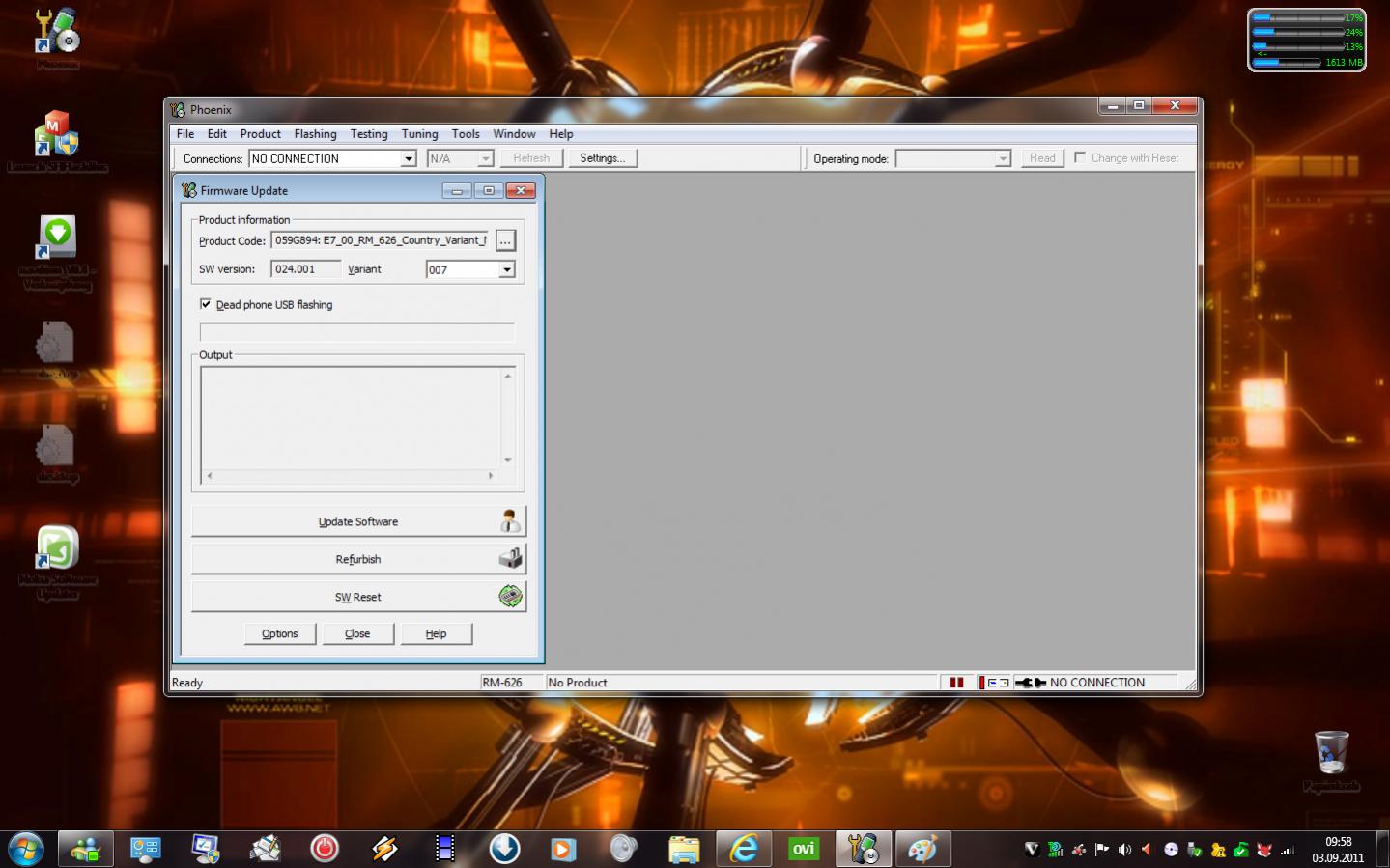Click the Phoenix title bar application icon
The image size is (1390, 868).
click(x=178, y=110)
